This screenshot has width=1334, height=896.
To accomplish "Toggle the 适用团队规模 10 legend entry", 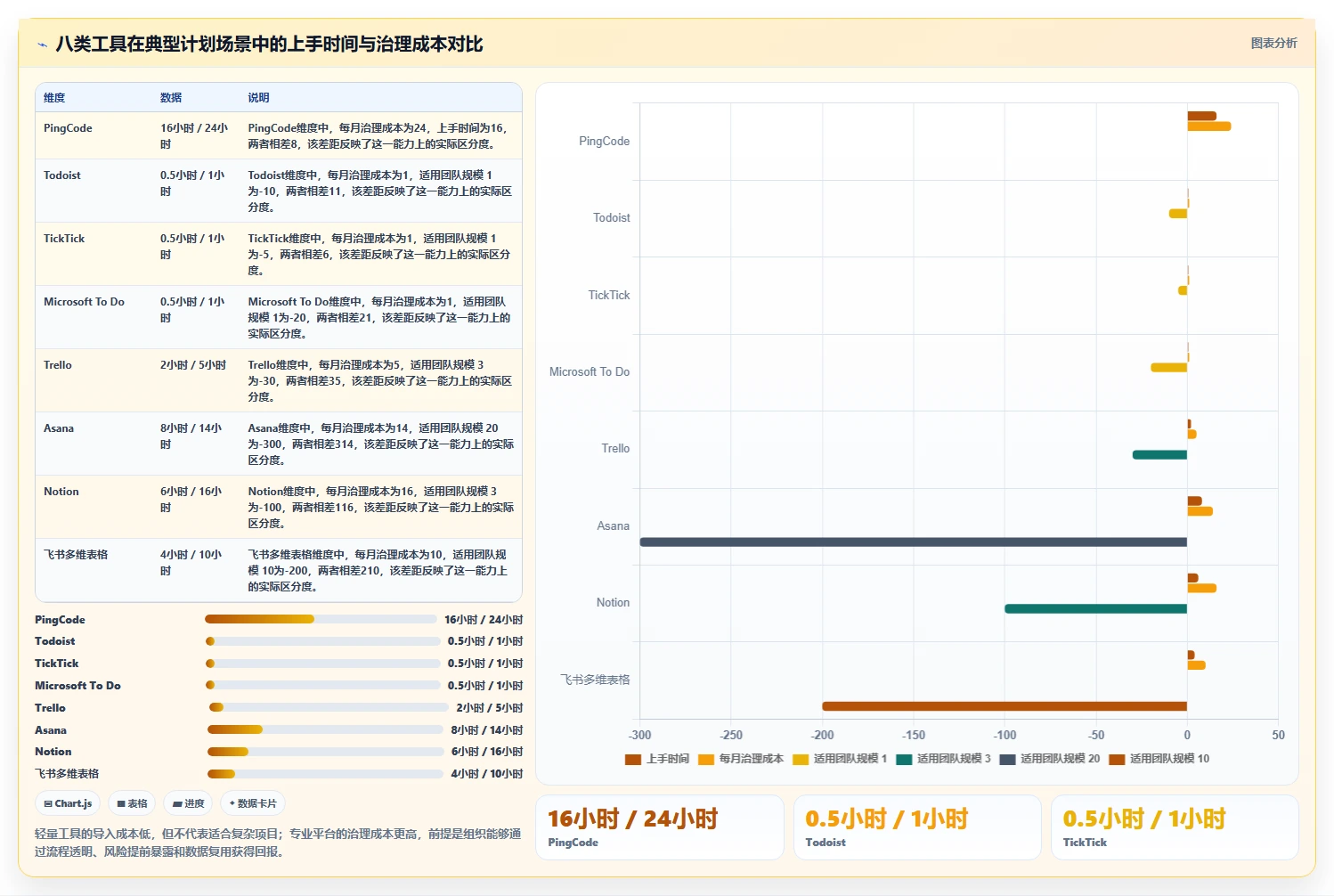I will 1159,759.
